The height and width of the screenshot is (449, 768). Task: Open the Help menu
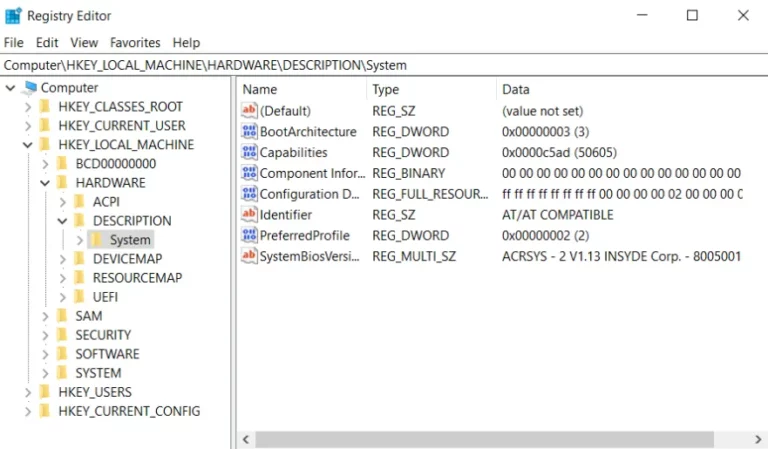[186, 43]
